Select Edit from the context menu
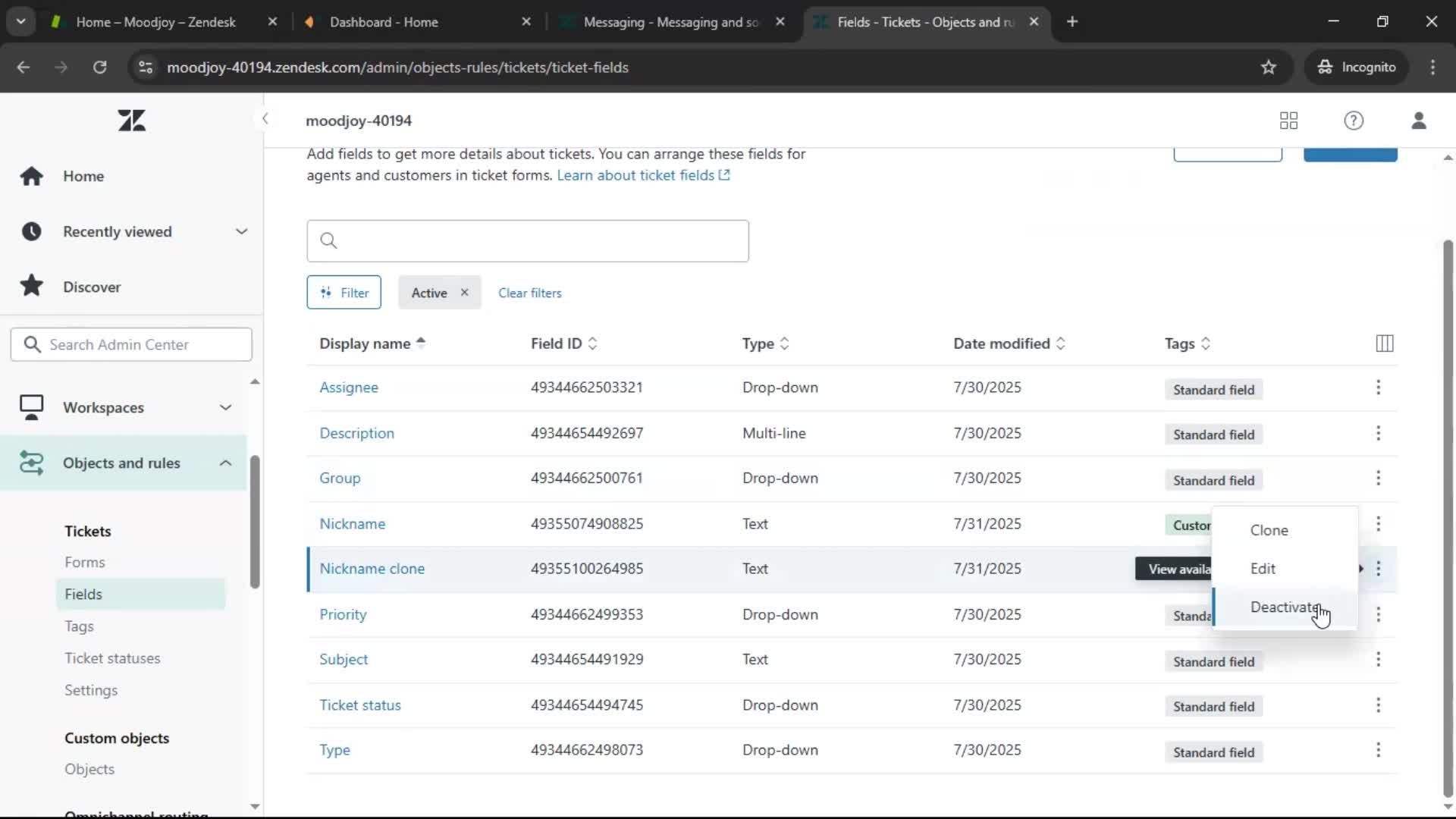Screen dimensions: 1456x819 pos(1285,569)
